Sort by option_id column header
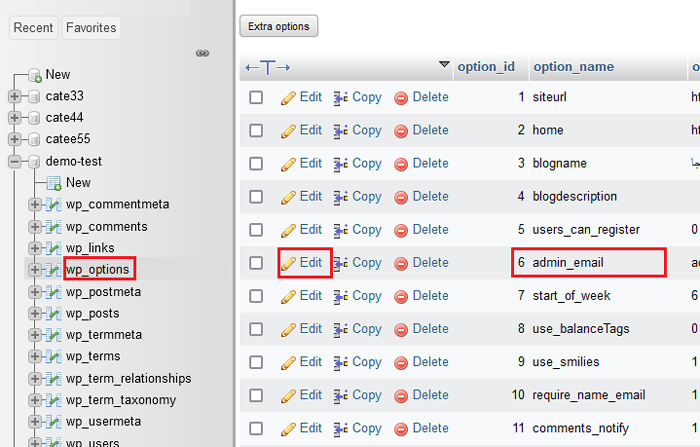The image size is (700, 447). pyautogui.click(x=486, y=67)
